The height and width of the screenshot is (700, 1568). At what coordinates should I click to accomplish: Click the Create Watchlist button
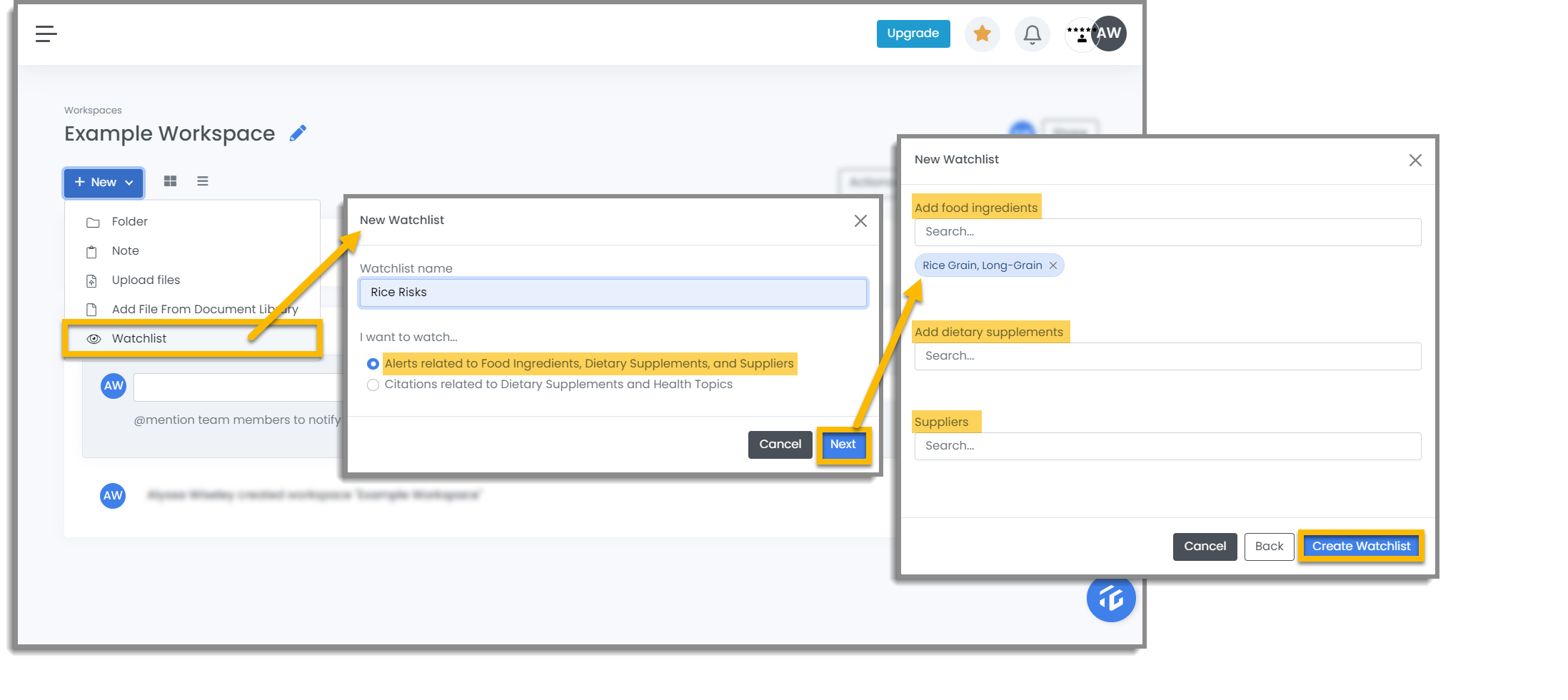coord(1361,547)
